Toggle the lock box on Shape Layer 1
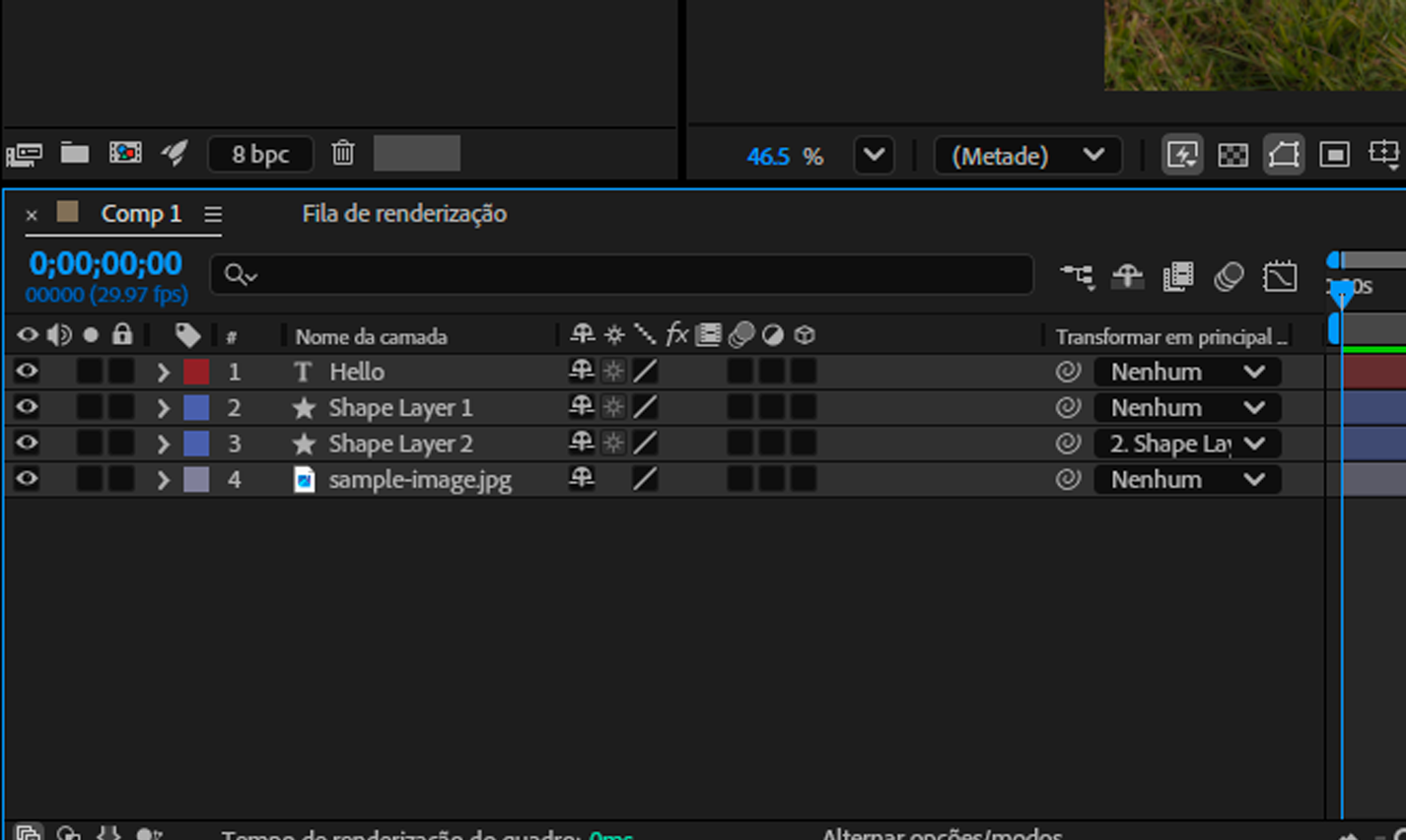The height and width of the screenshot is (840, 1406). 121,408
